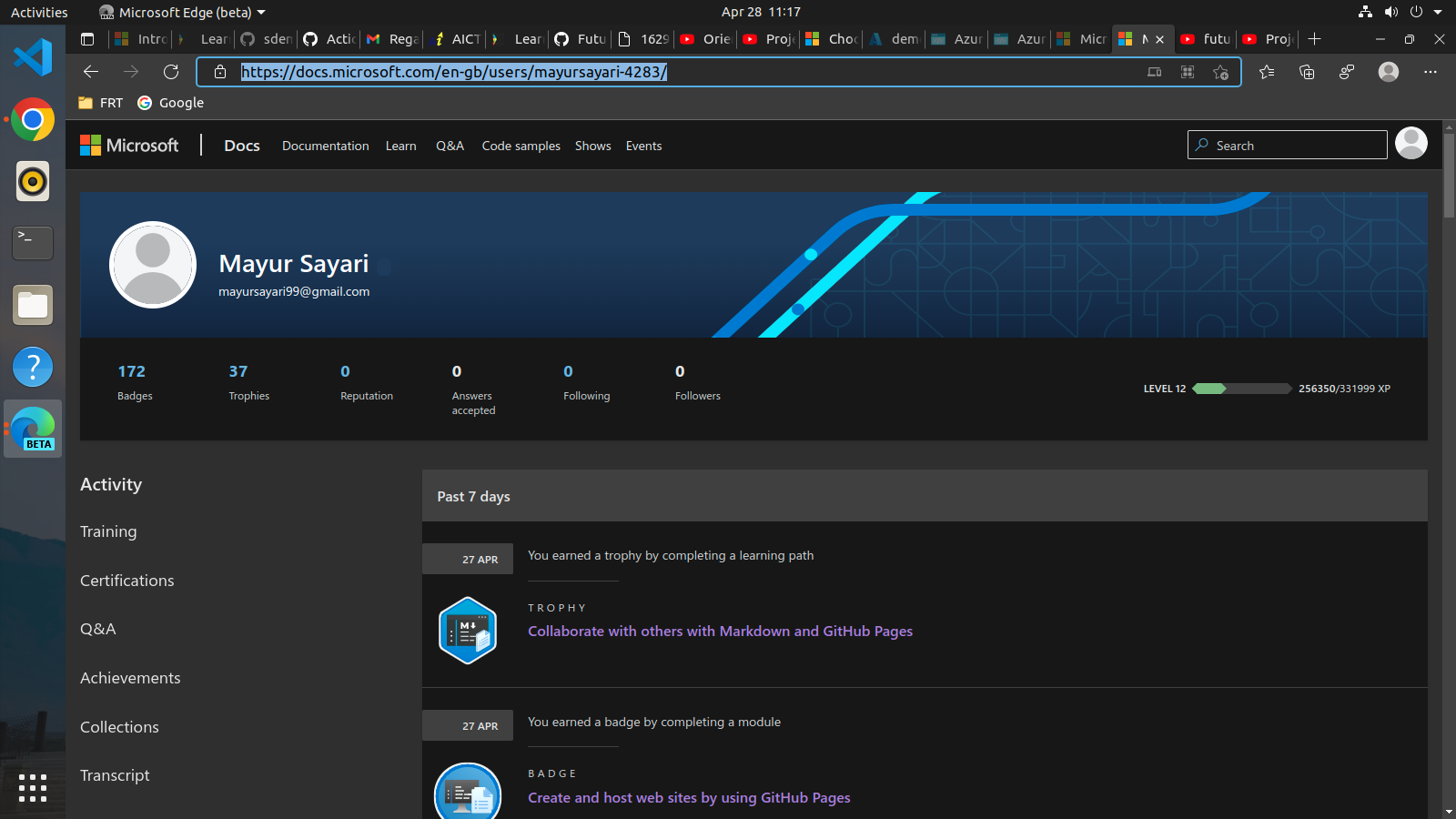
Task: Open Help icon in the dock
Action: (33, 367)
